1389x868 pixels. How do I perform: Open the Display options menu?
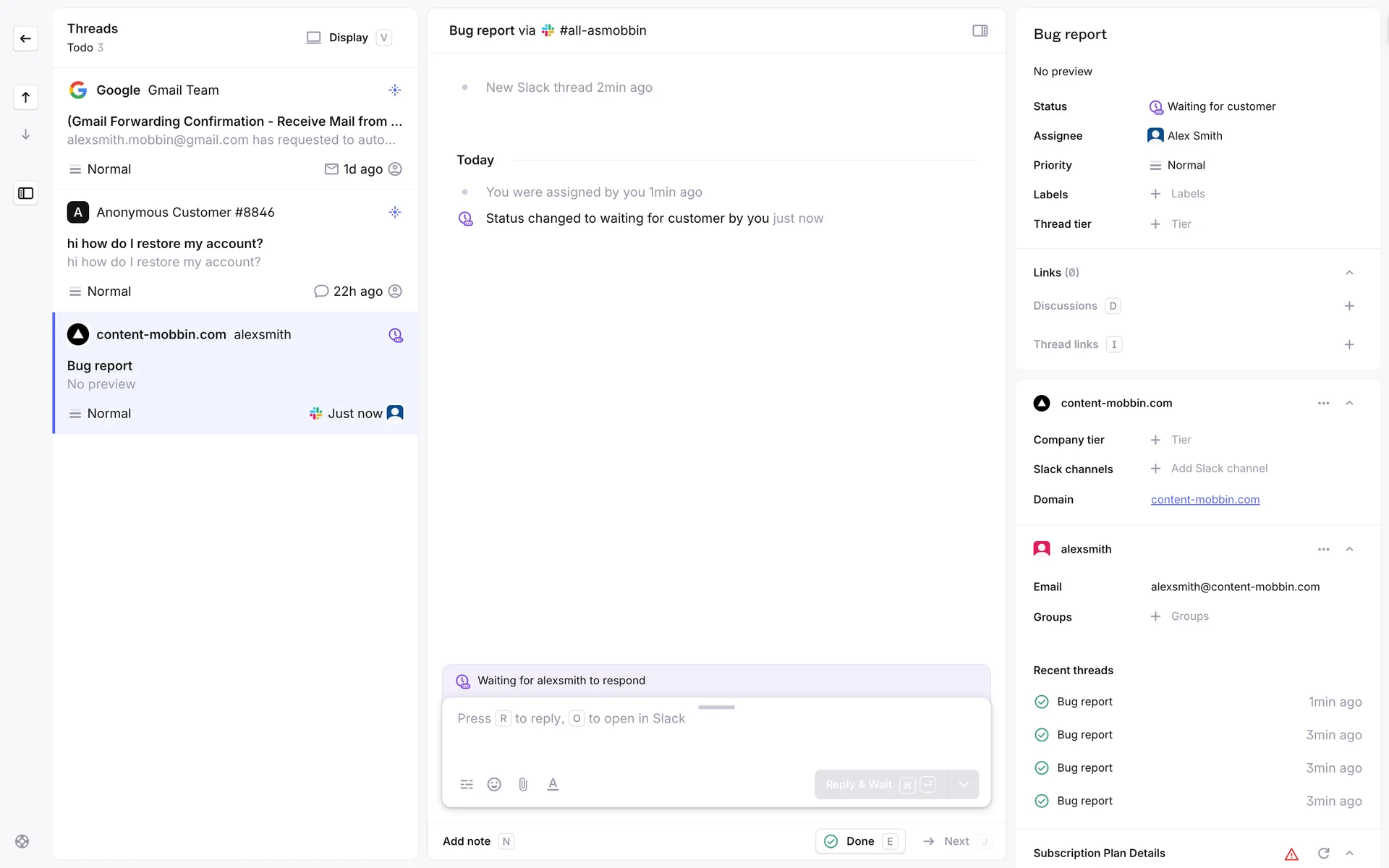[x=348, y=38]
